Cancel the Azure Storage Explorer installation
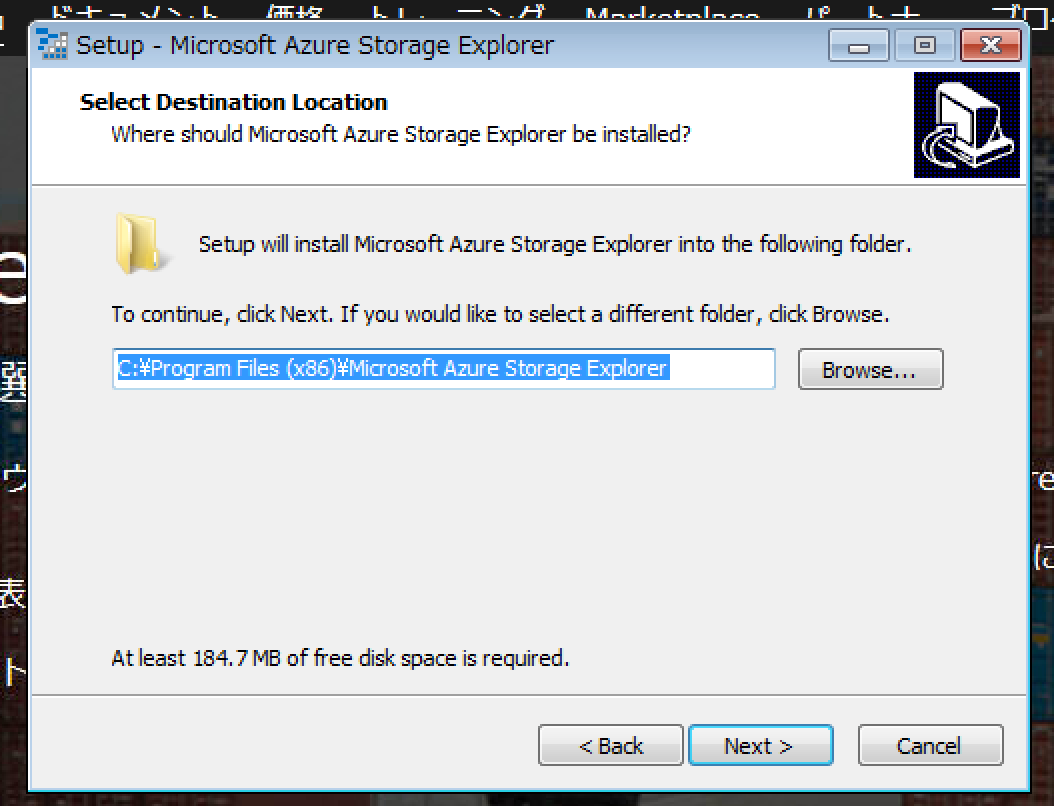1054x806 pixels. coord(930,745)
